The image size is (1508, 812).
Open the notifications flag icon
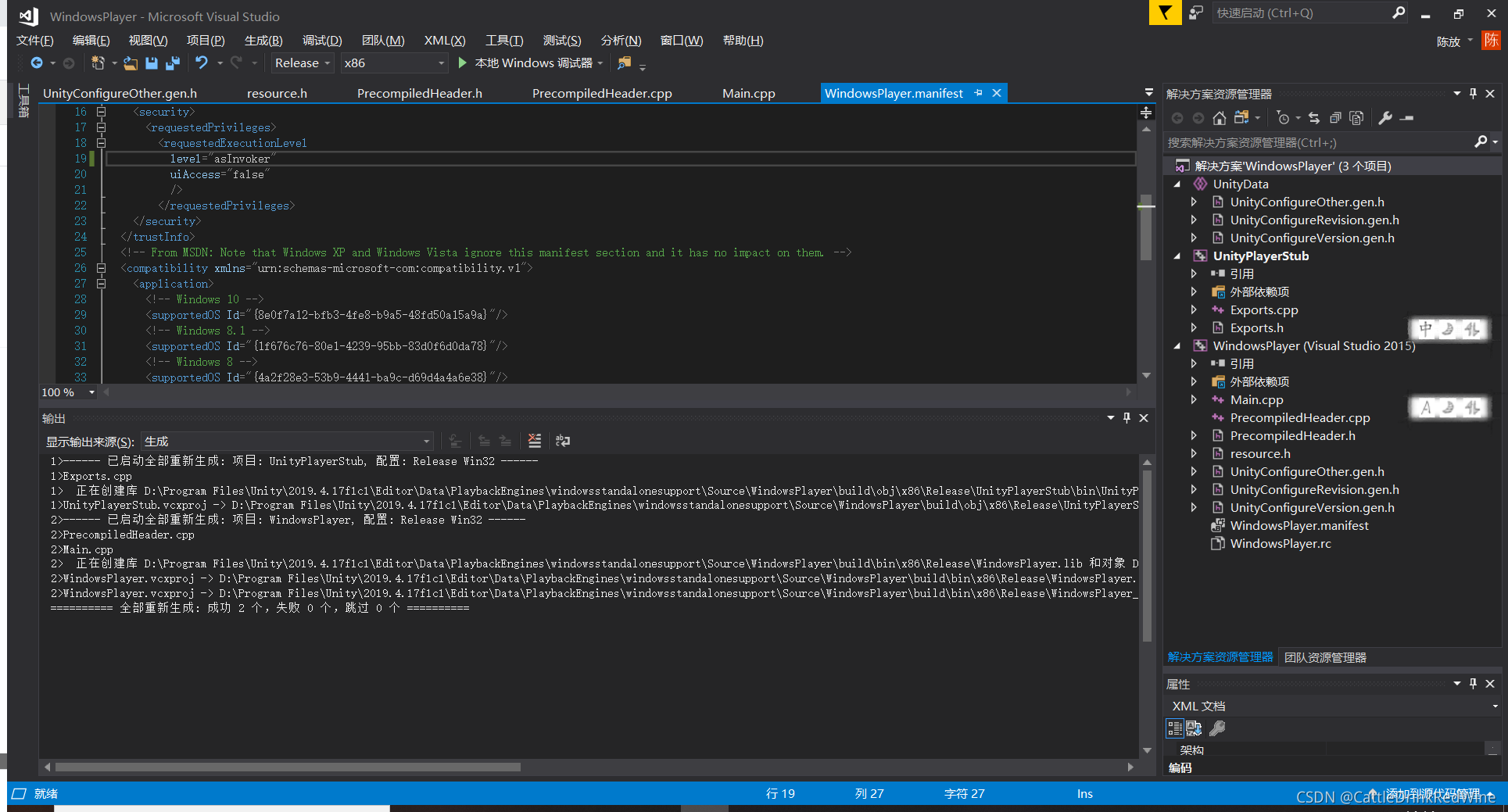coord(1165,13)
